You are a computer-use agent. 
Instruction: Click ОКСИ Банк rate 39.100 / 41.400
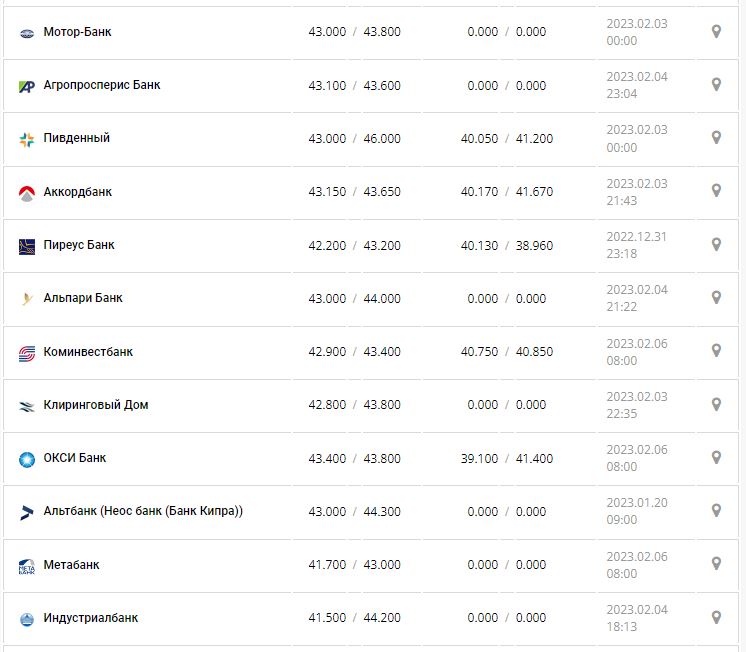pos(506,459)
